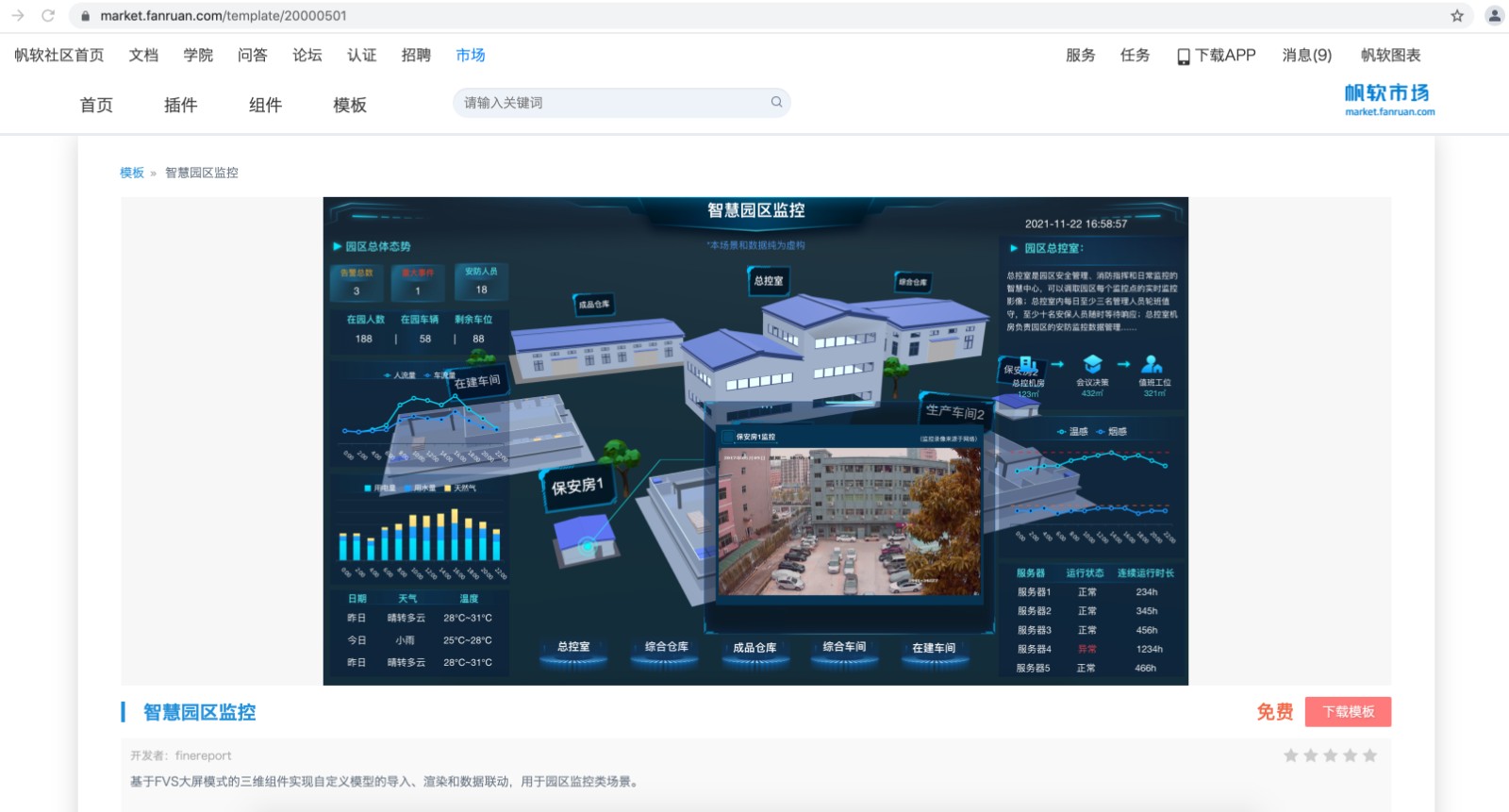
Task: Open the 智慧园区监控 preview image
Action: tap(755, 440)
